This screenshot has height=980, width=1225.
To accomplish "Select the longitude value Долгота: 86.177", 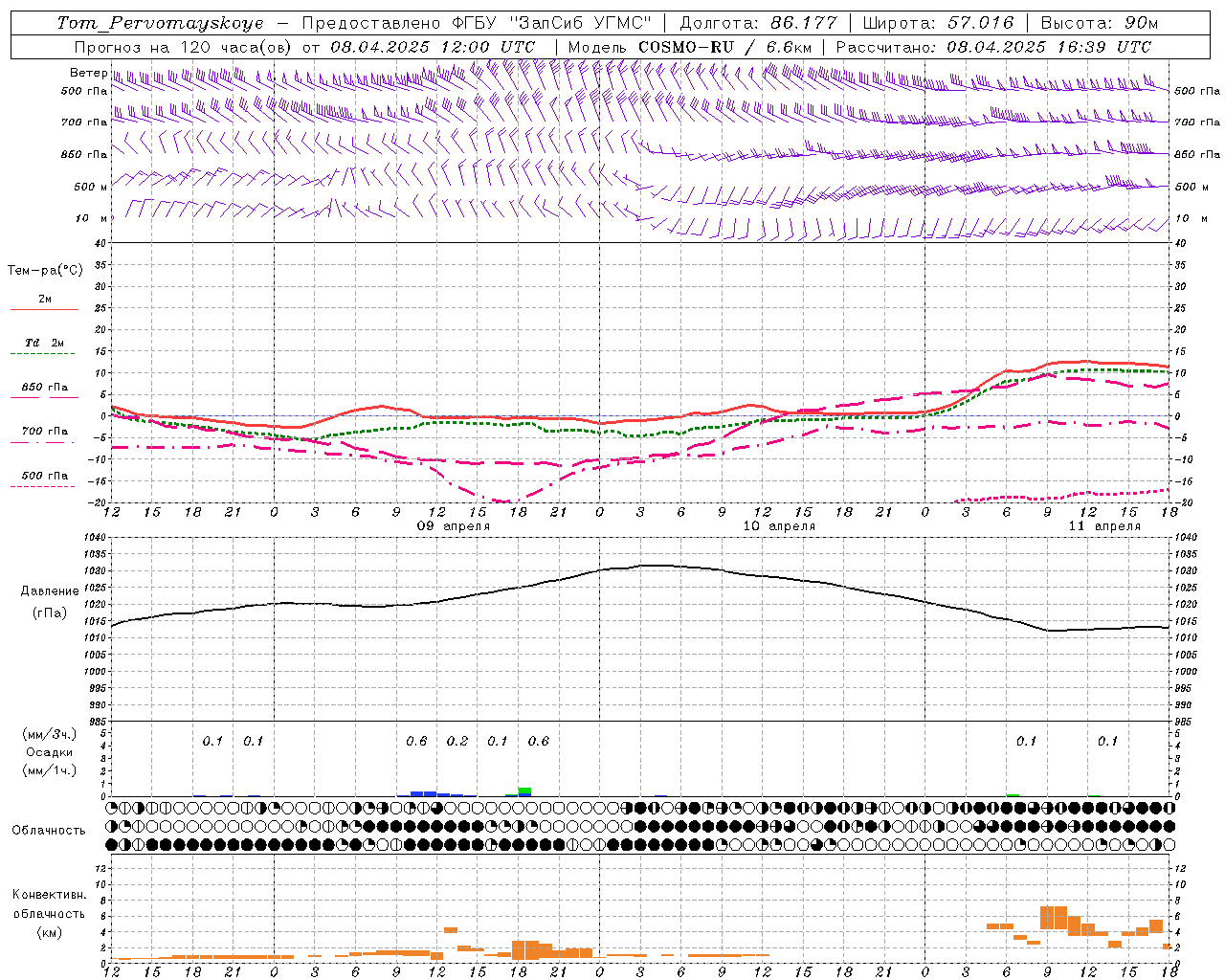I will (758, 23).
